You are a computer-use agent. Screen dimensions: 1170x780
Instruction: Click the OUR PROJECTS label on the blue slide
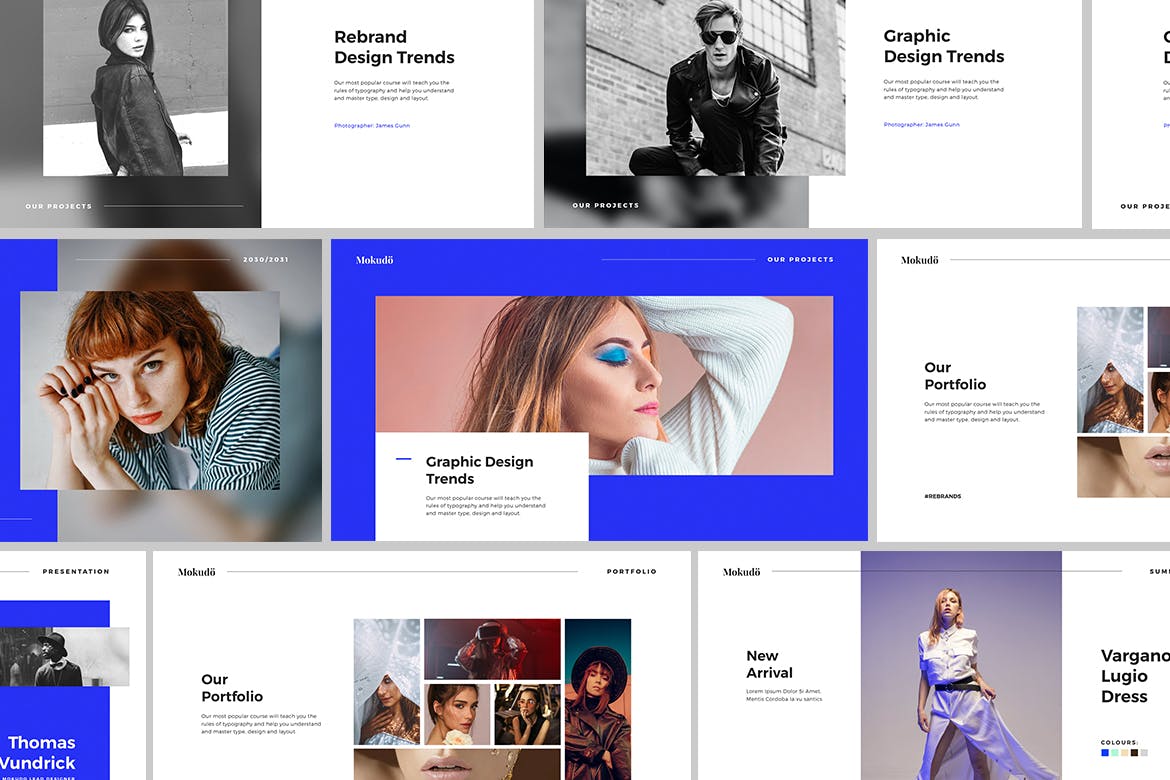[800, 260]
